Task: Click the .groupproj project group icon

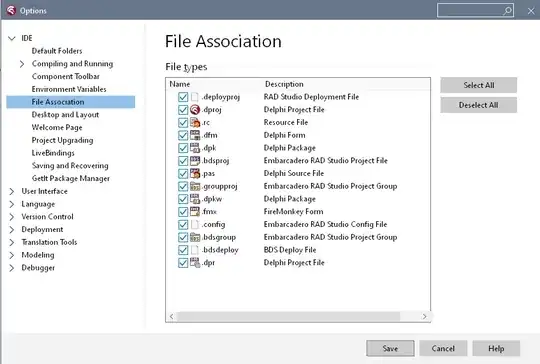Action: tap(195, 186)
